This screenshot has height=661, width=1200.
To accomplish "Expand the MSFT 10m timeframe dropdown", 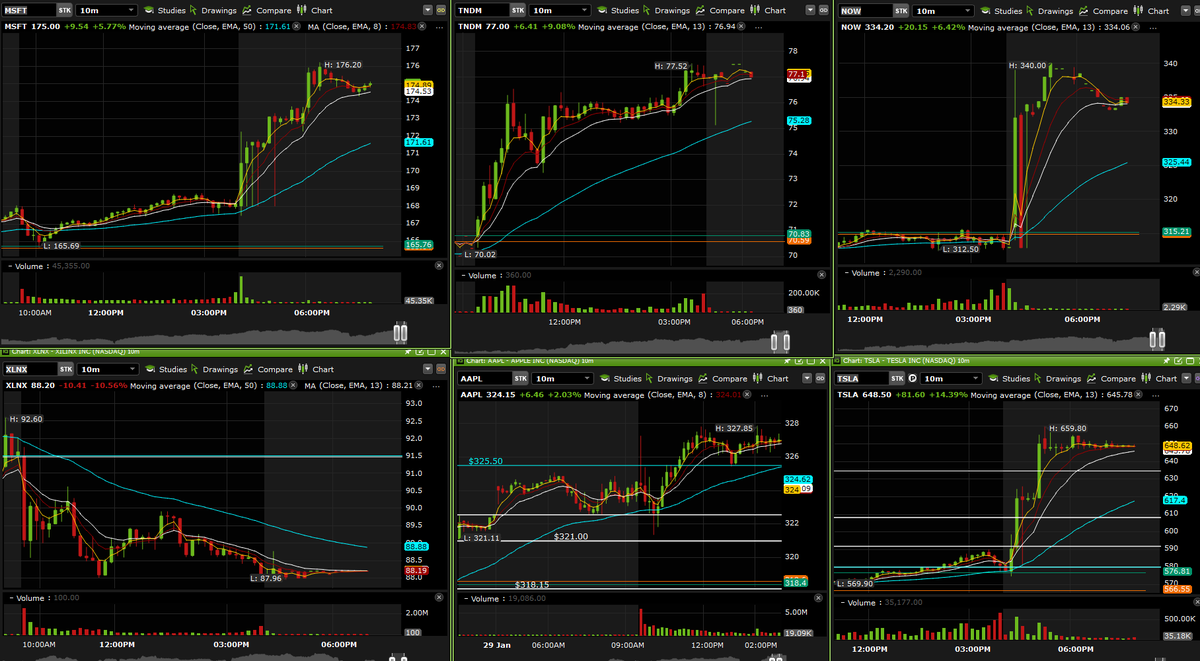I will [x=106, y=10].
